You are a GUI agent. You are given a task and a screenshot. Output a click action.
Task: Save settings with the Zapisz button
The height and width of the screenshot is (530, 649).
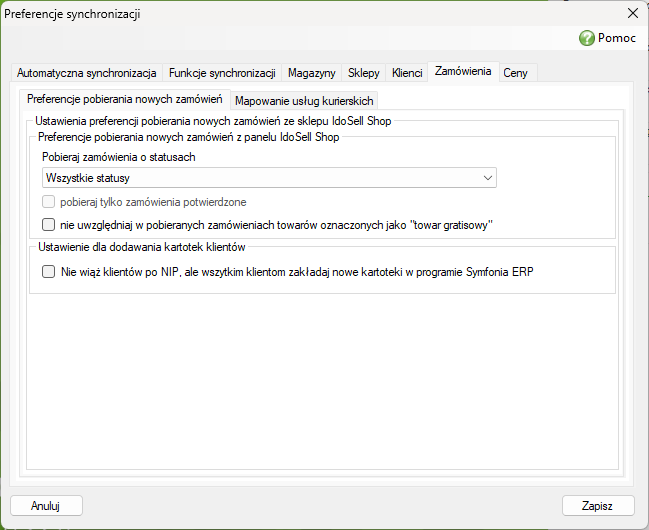[x=598, y=506]
